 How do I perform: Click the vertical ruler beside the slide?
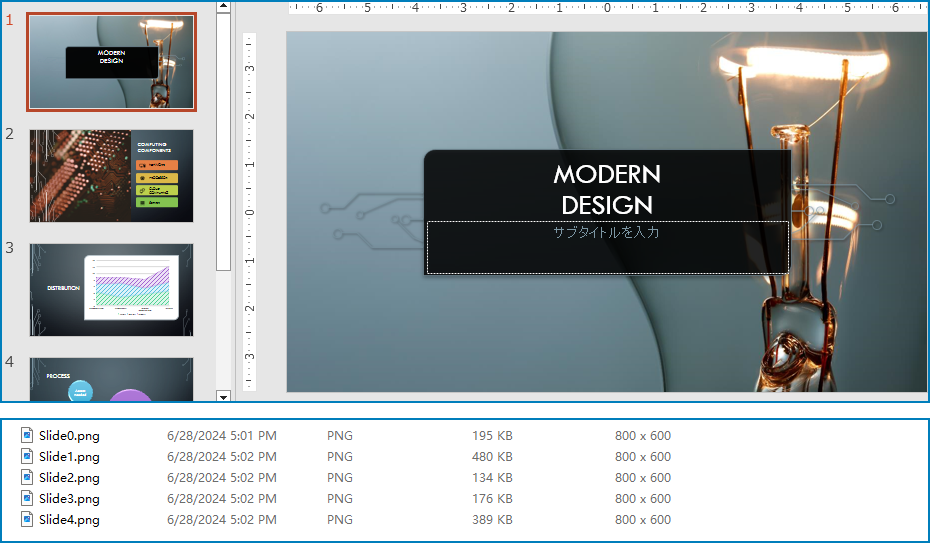point(250,212)
